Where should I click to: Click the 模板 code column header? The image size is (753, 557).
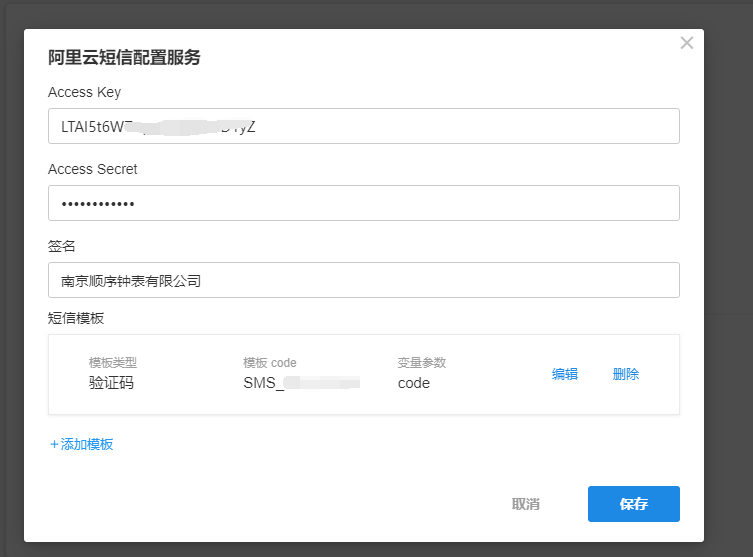[270, 363]
